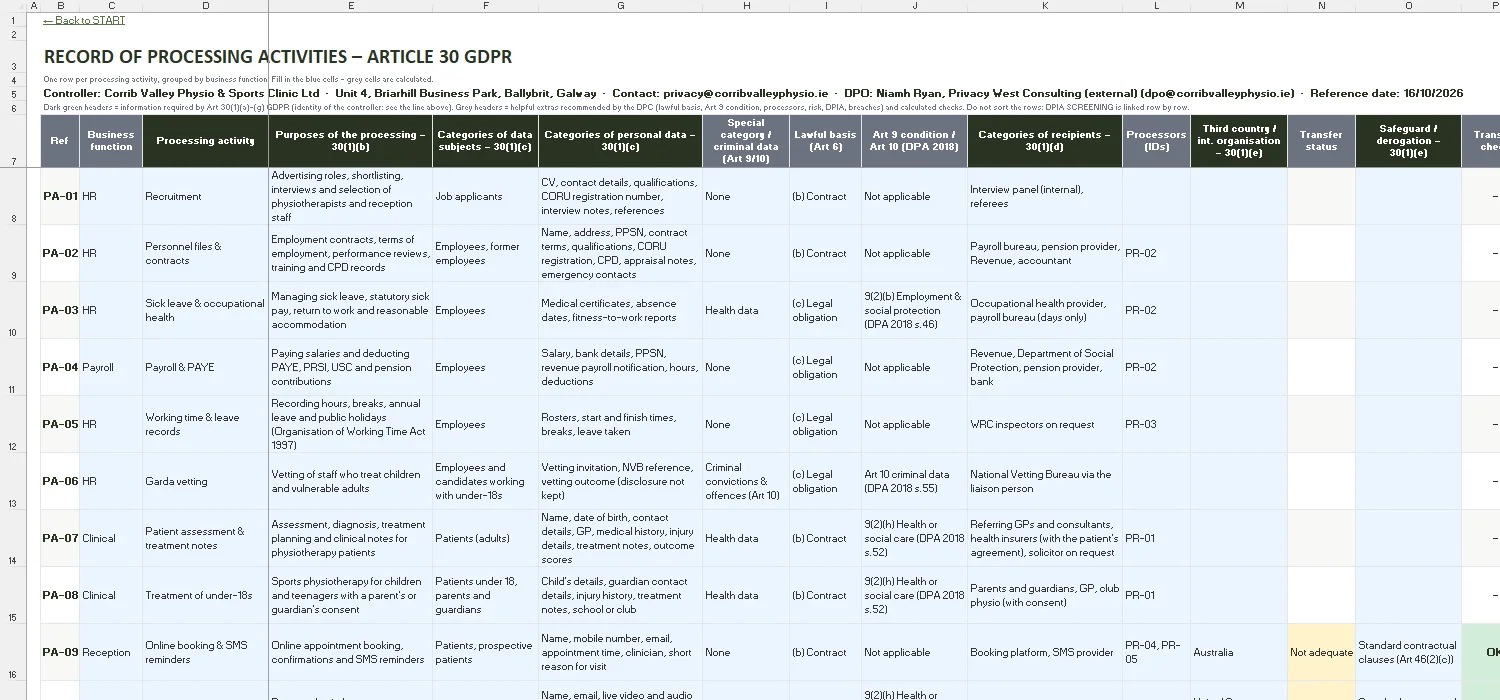Image resolution: width=1500 pixels, height=700 pixels.
Task: Click the 'Payroll & PAYE' activity cell
Action: (x=205, y=367)
